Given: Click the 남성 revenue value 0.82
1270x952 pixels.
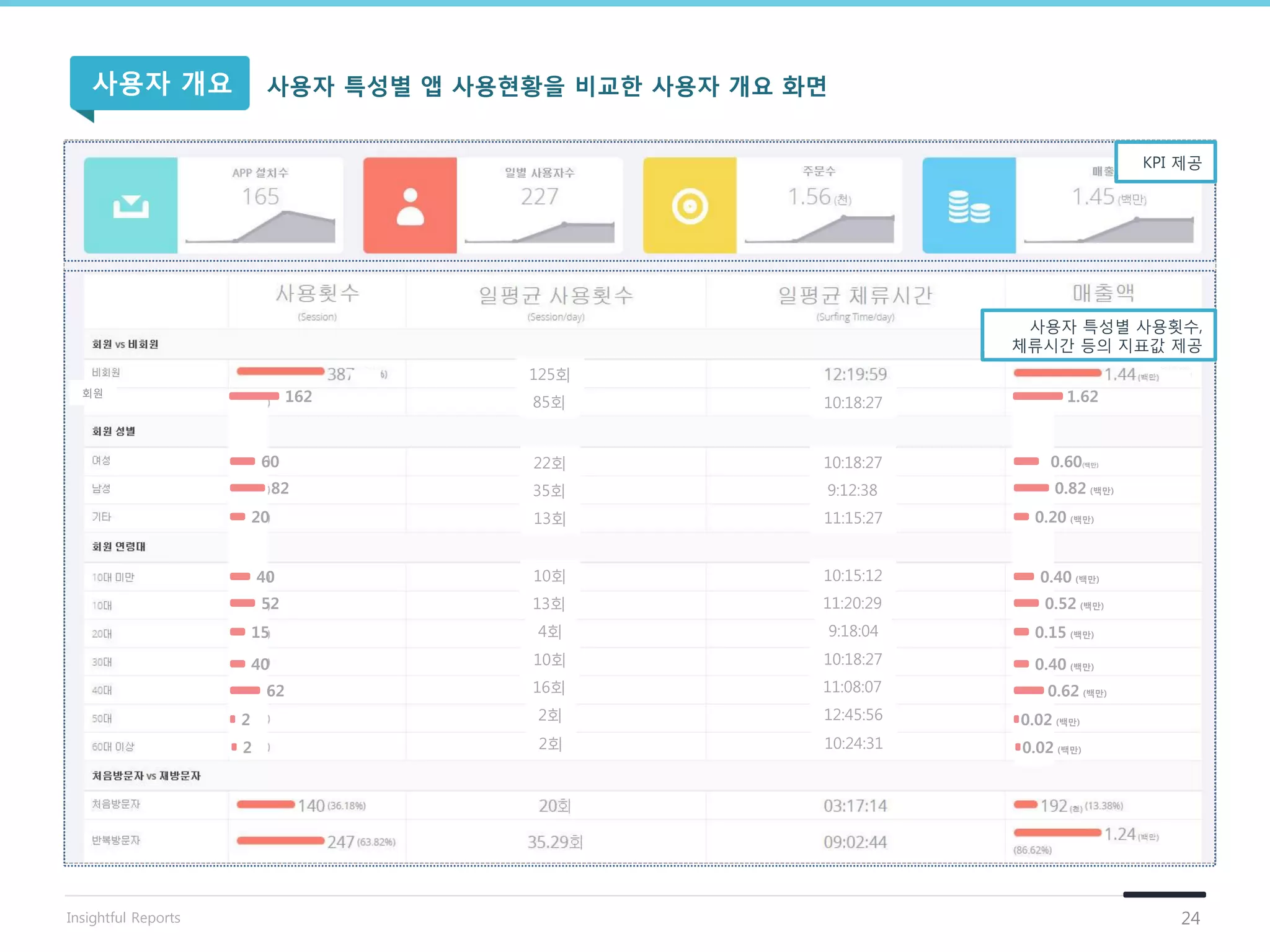Looking at the screenshot, I should click(x=1070, y=488).
